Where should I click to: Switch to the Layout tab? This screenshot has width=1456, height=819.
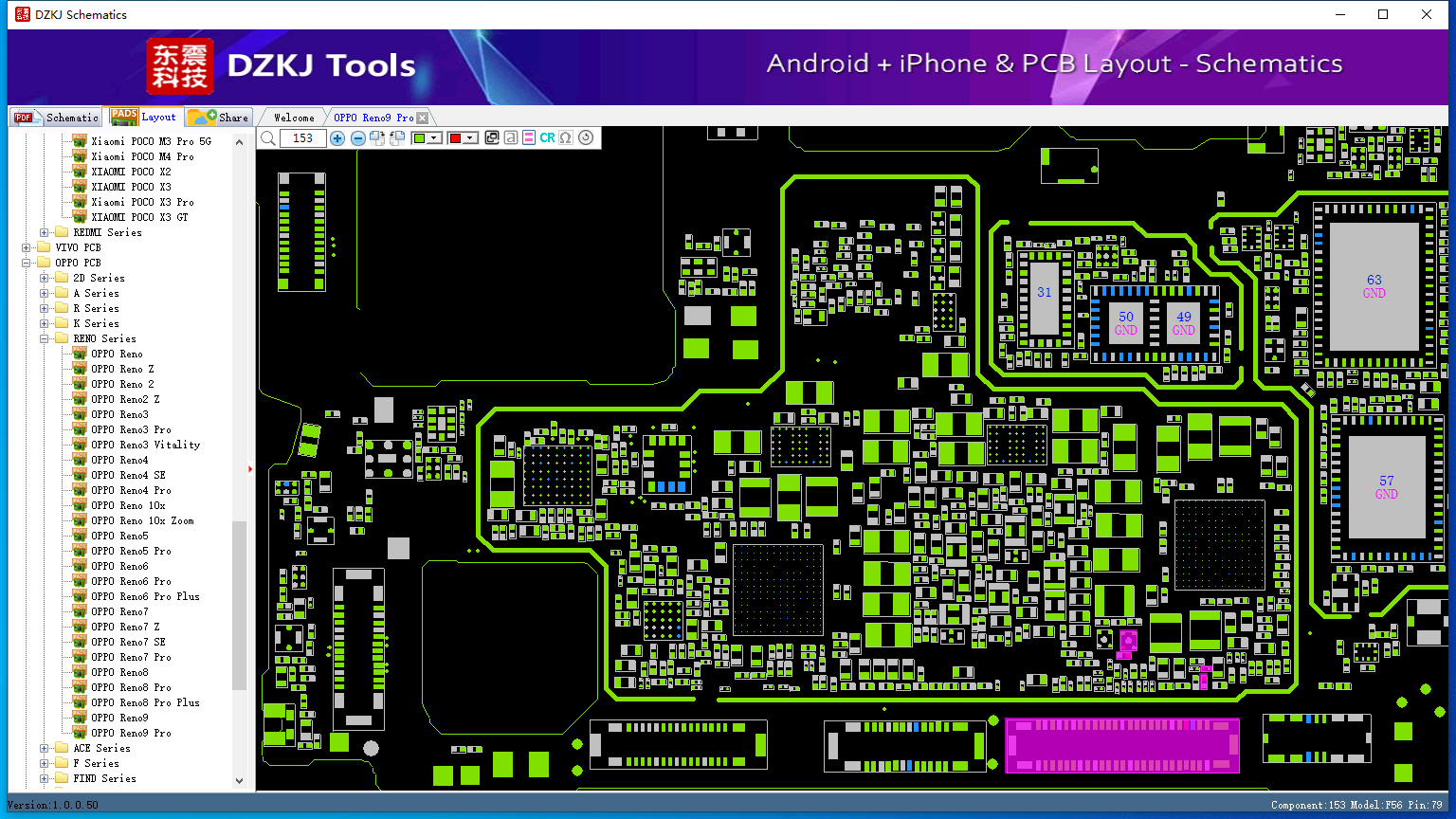[143, 117]
